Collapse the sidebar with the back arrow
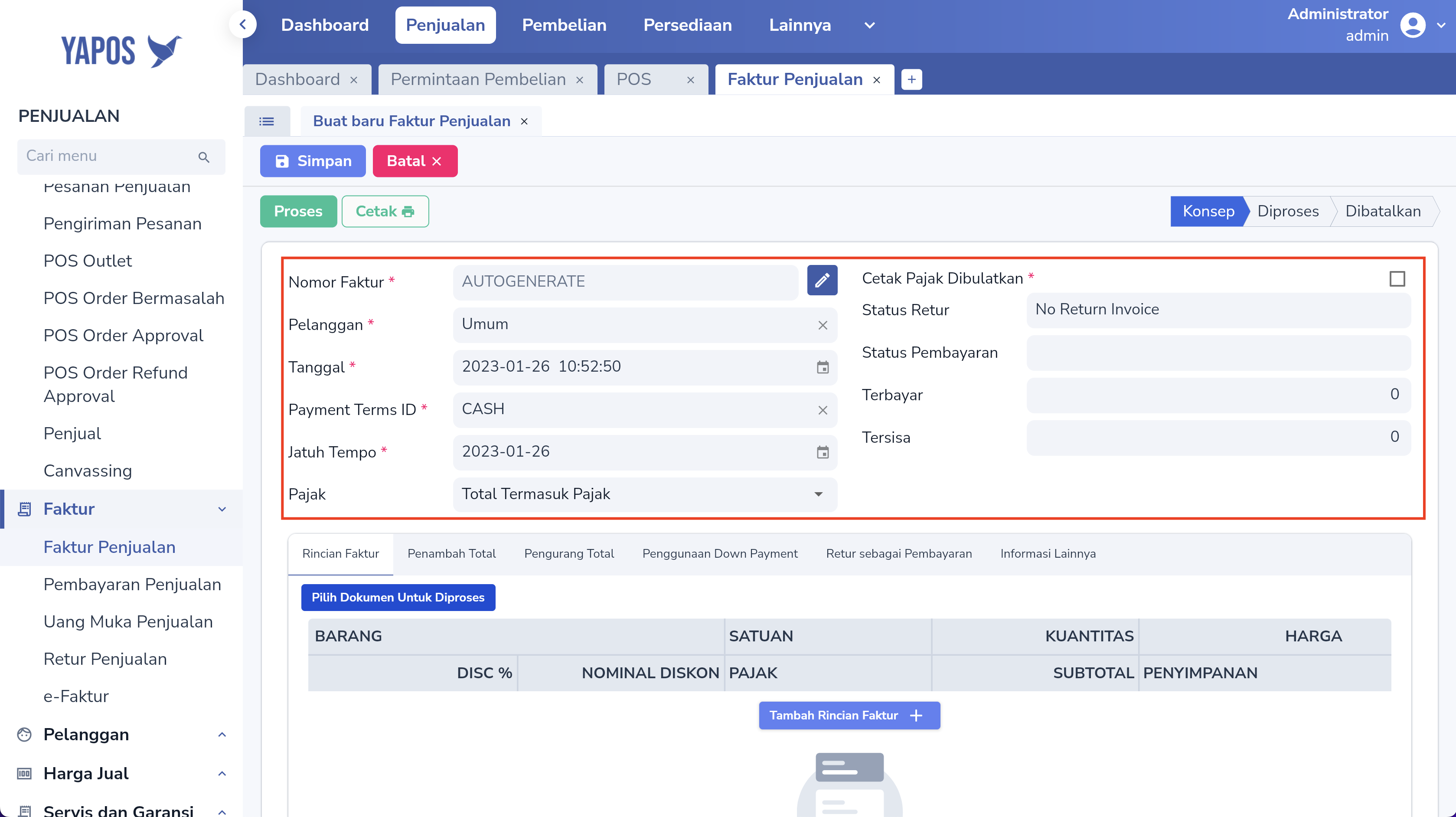1456x817 pixels. pyautogui.click(x=243, y=25)
